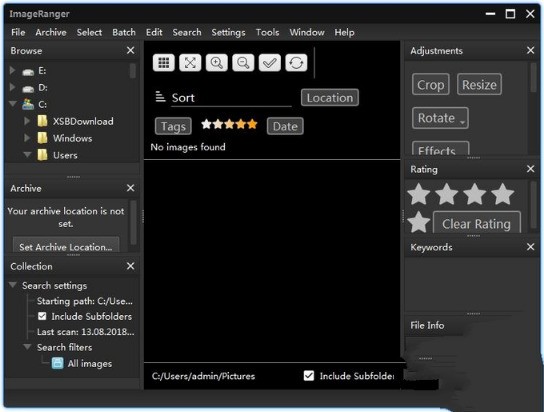The width and height of the screenshot is (544, 412).
Task: Click the Resize button
Action: click(479, 84)
